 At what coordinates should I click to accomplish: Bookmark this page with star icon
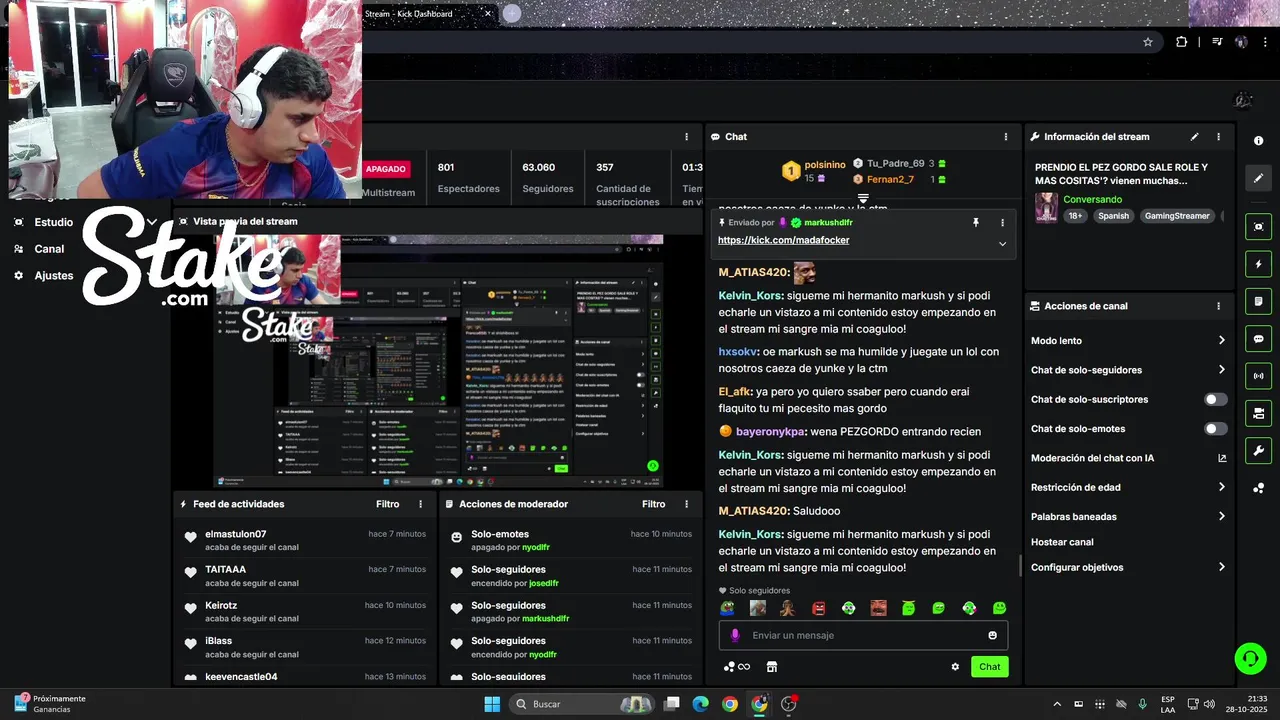(x=1148, y=42)
